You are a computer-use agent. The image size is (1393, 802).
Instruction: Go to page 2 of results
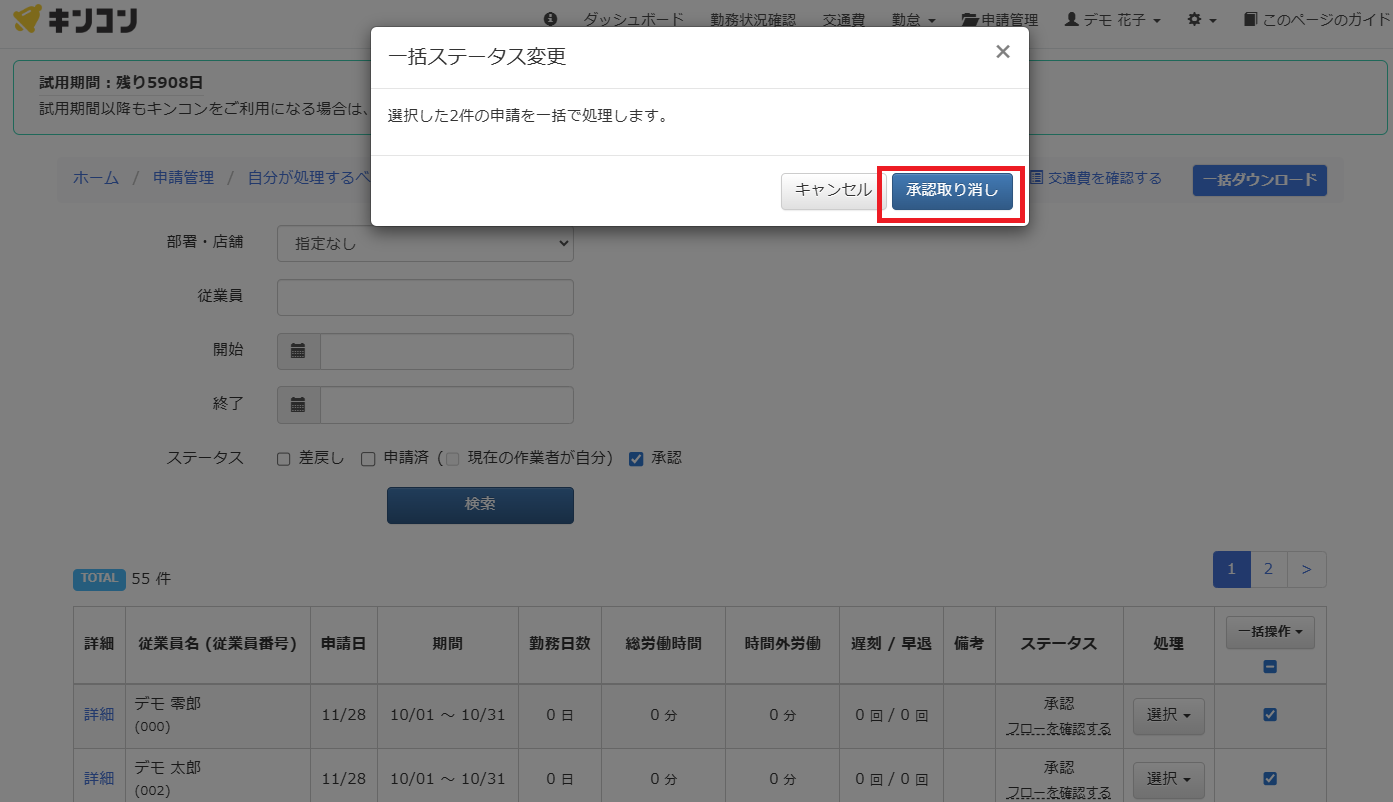(x=1268, y=569)
